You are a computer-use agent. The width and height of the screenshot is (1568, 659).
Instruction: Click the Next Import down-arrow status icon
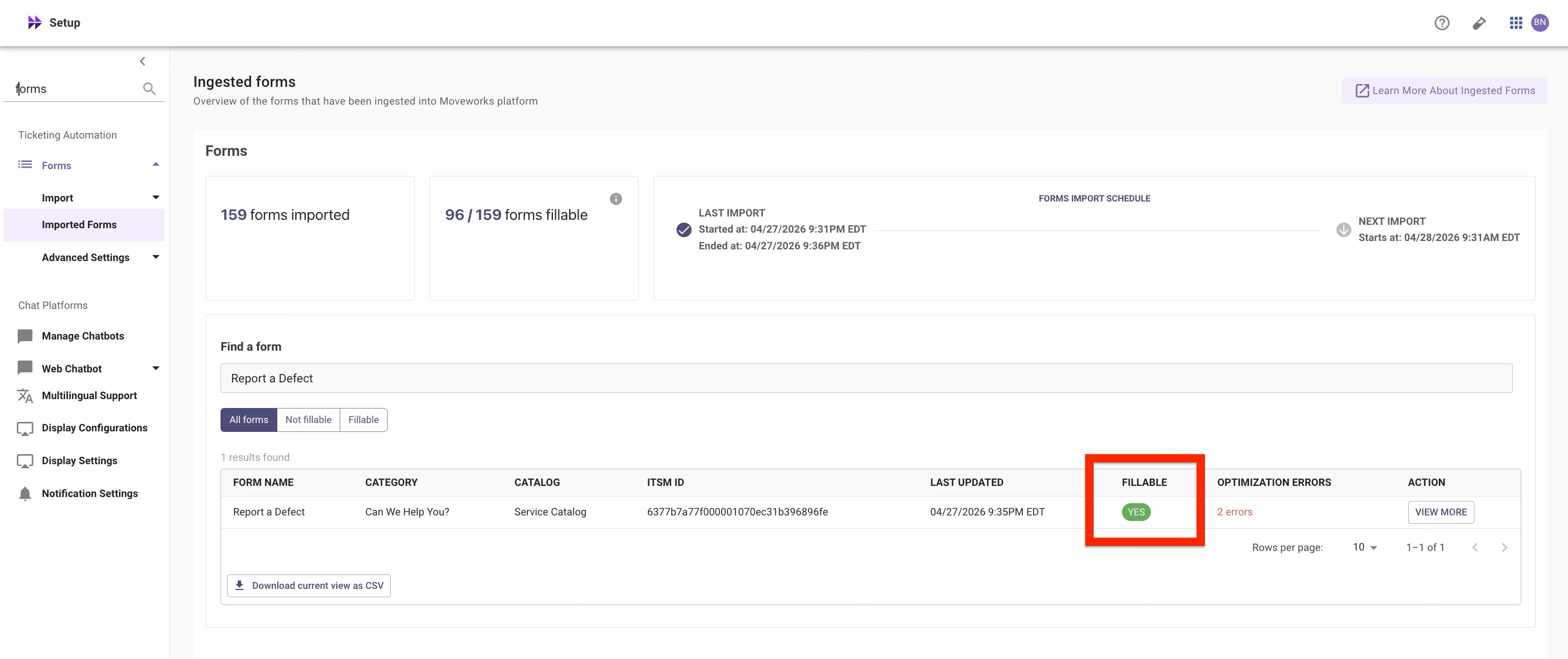[x=1344, y=229]
